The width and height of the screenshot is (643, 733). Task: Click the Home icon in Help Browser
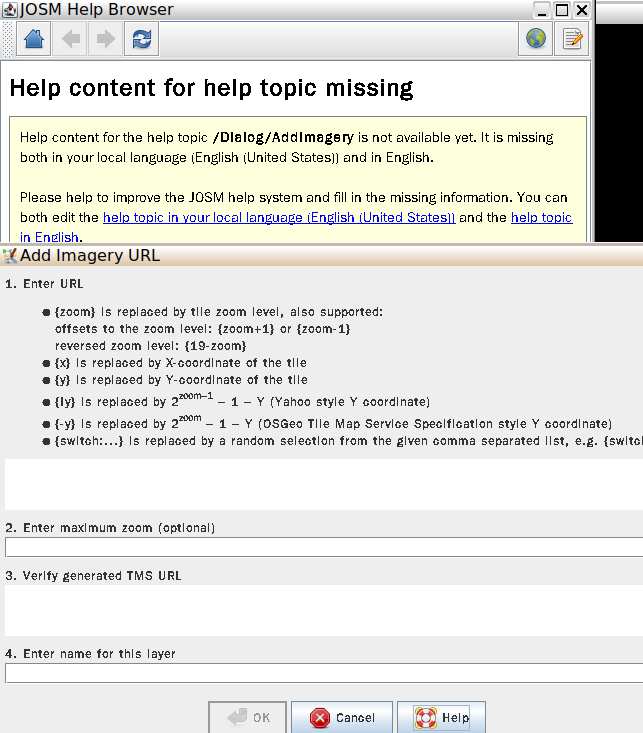tap(33, 39)
